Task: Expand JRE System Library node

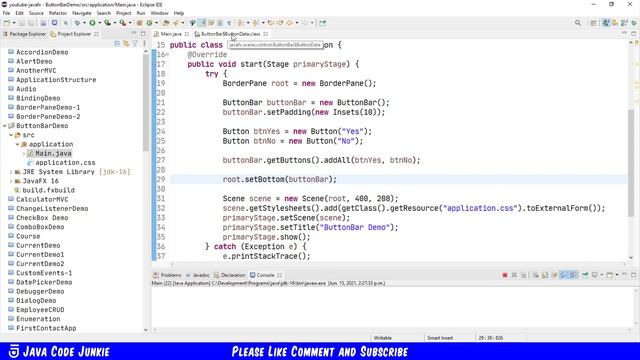Action: point(11,172)
